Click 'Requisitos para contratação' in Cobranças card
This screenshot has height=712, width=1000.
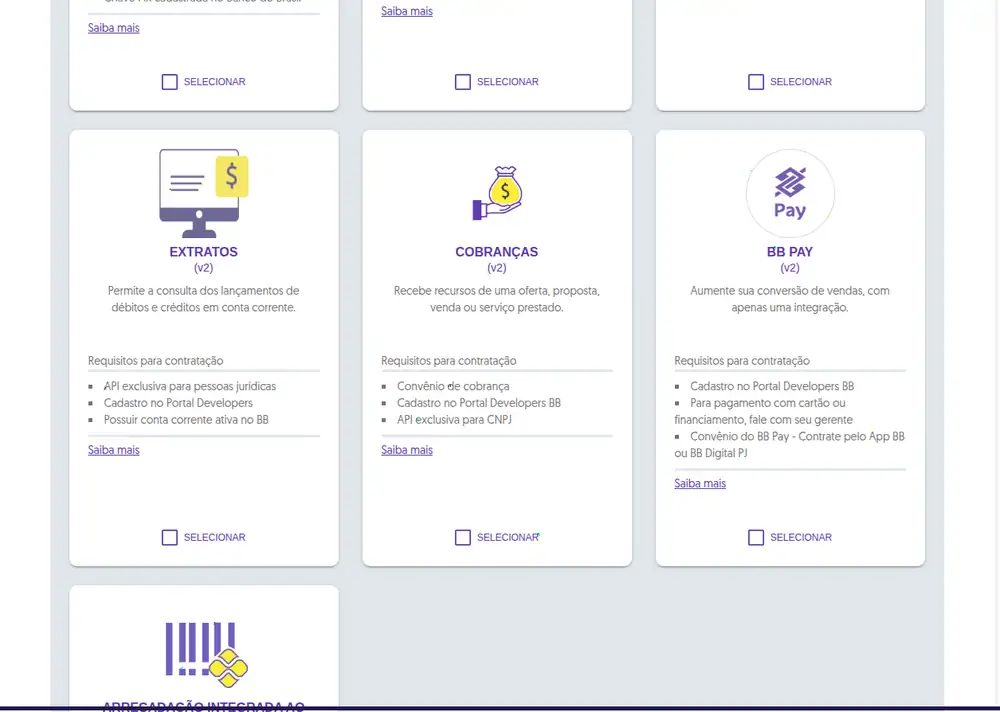coord(449,360)
